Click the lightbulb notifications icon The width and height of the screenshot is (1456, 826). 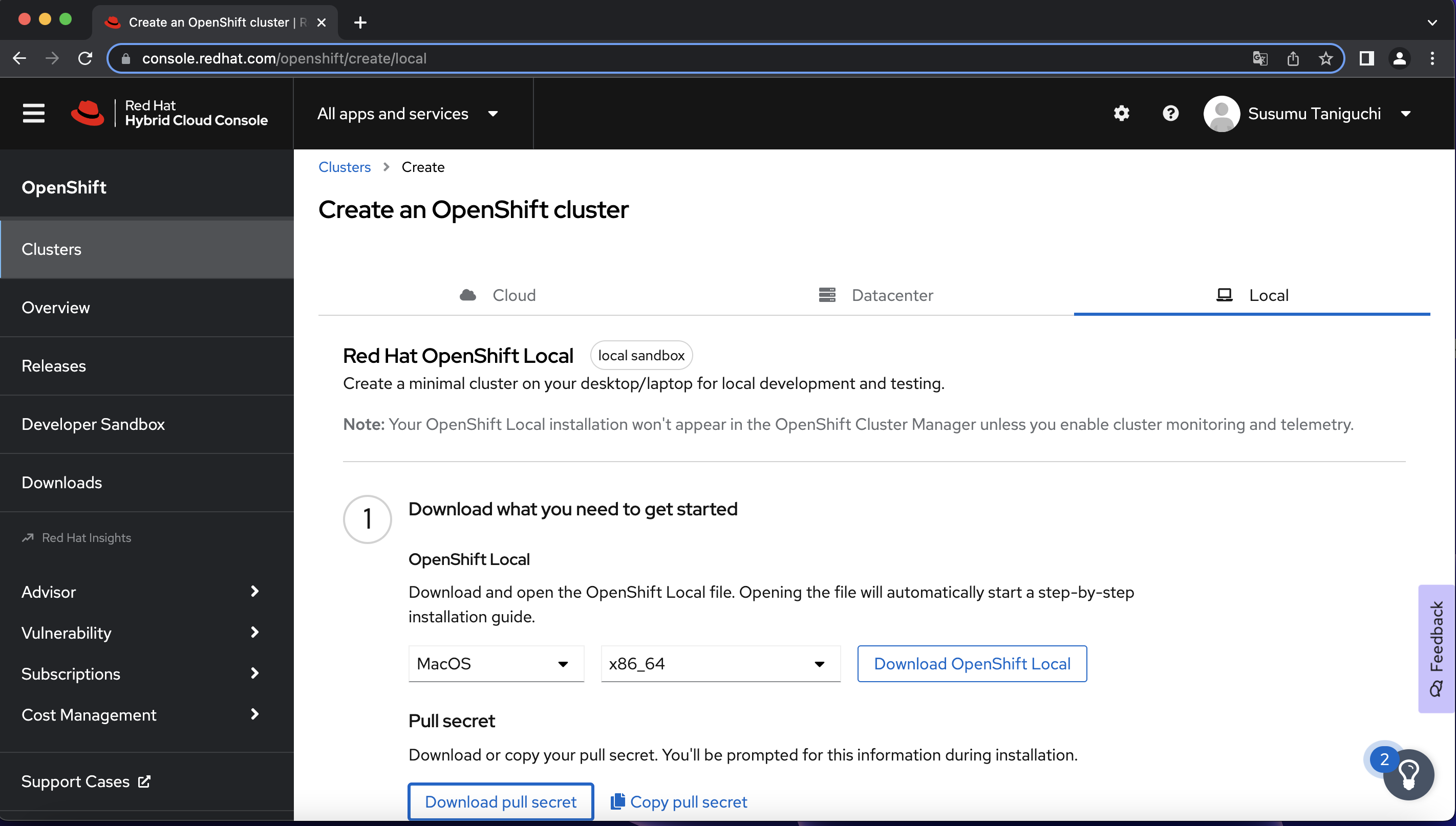click(1408, 774)
